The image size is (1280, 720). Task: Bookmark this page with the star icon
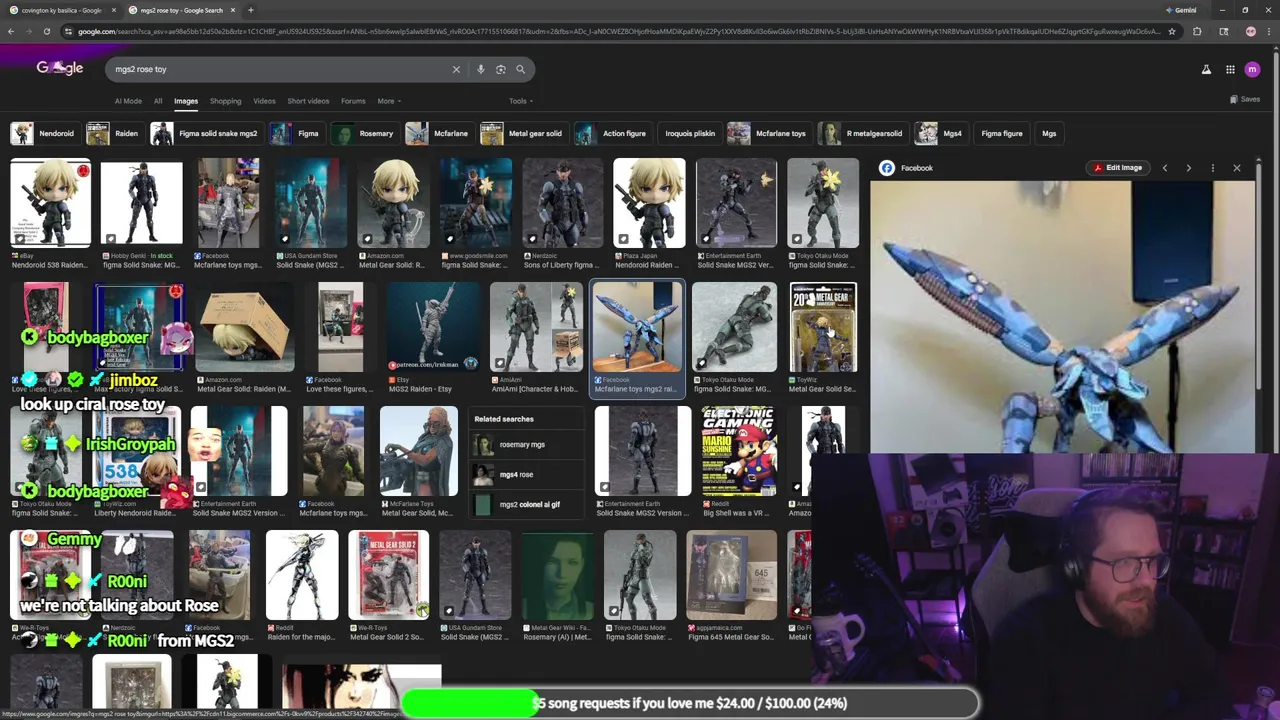coord(1172,31)
